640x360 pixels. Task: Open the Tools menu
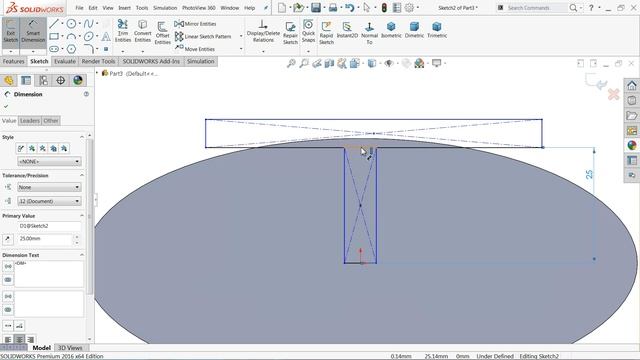142,8
